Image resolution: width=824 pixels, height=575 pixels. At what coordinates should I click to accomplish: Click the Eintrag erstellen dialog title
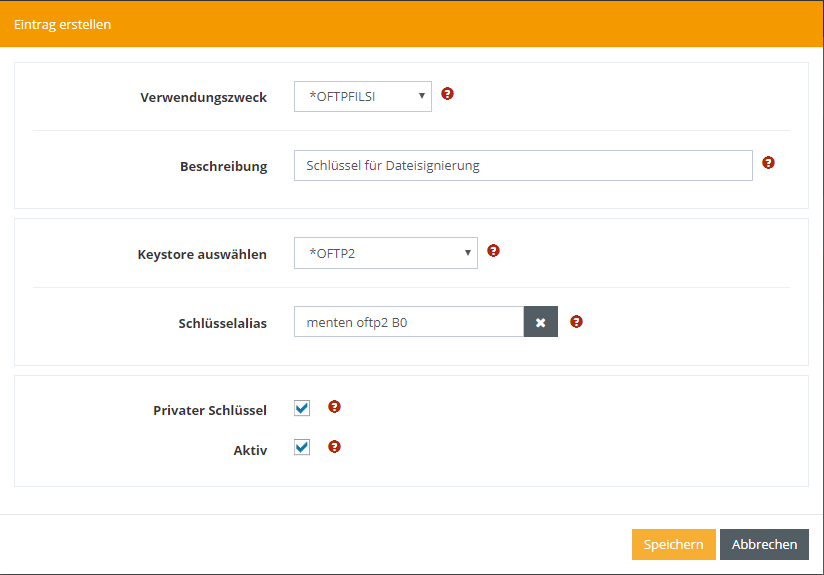62,25
